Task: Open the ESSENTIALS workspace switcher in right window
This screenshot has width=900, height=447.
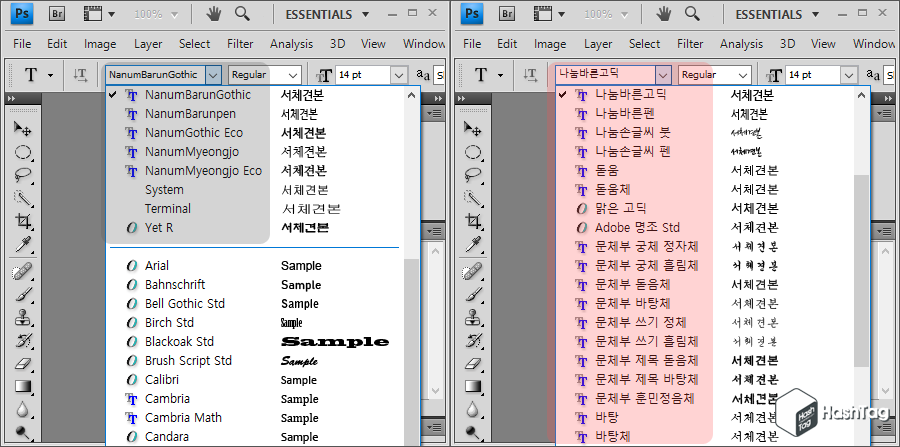Action: point(777,14)
